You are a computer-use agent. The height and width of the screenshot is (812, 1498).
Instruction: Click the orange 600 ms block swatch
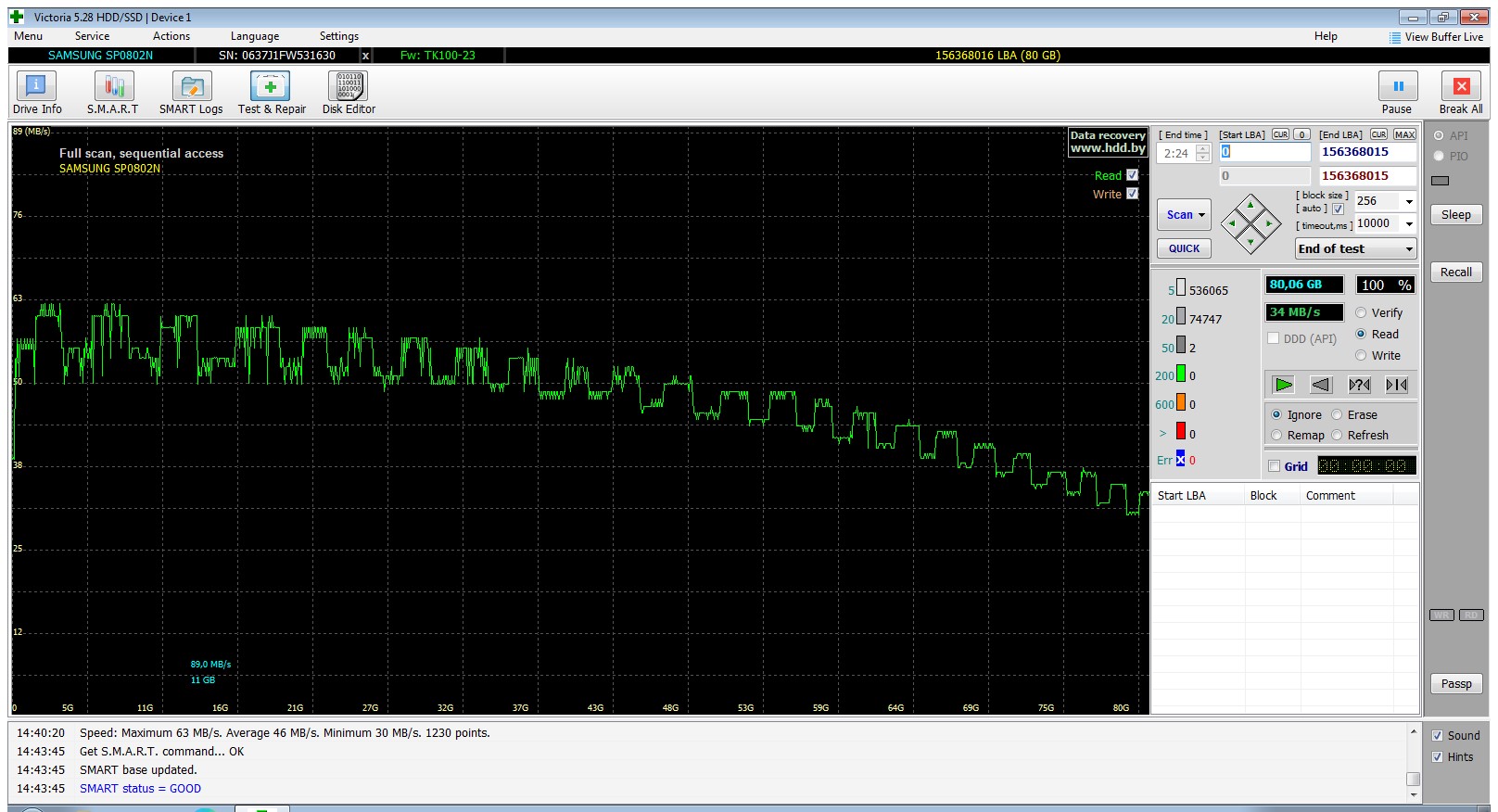pyautogui.click(x=1181, y=403)
